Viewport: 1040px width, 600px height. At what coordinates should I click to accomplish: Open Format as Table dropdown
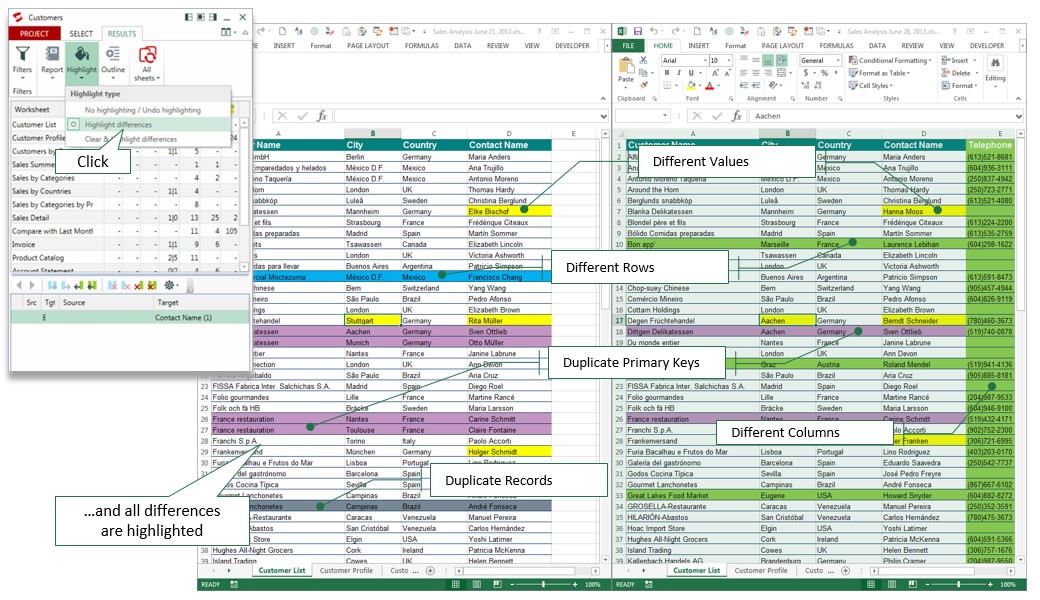pyautogui.click(x=879, y=73)
